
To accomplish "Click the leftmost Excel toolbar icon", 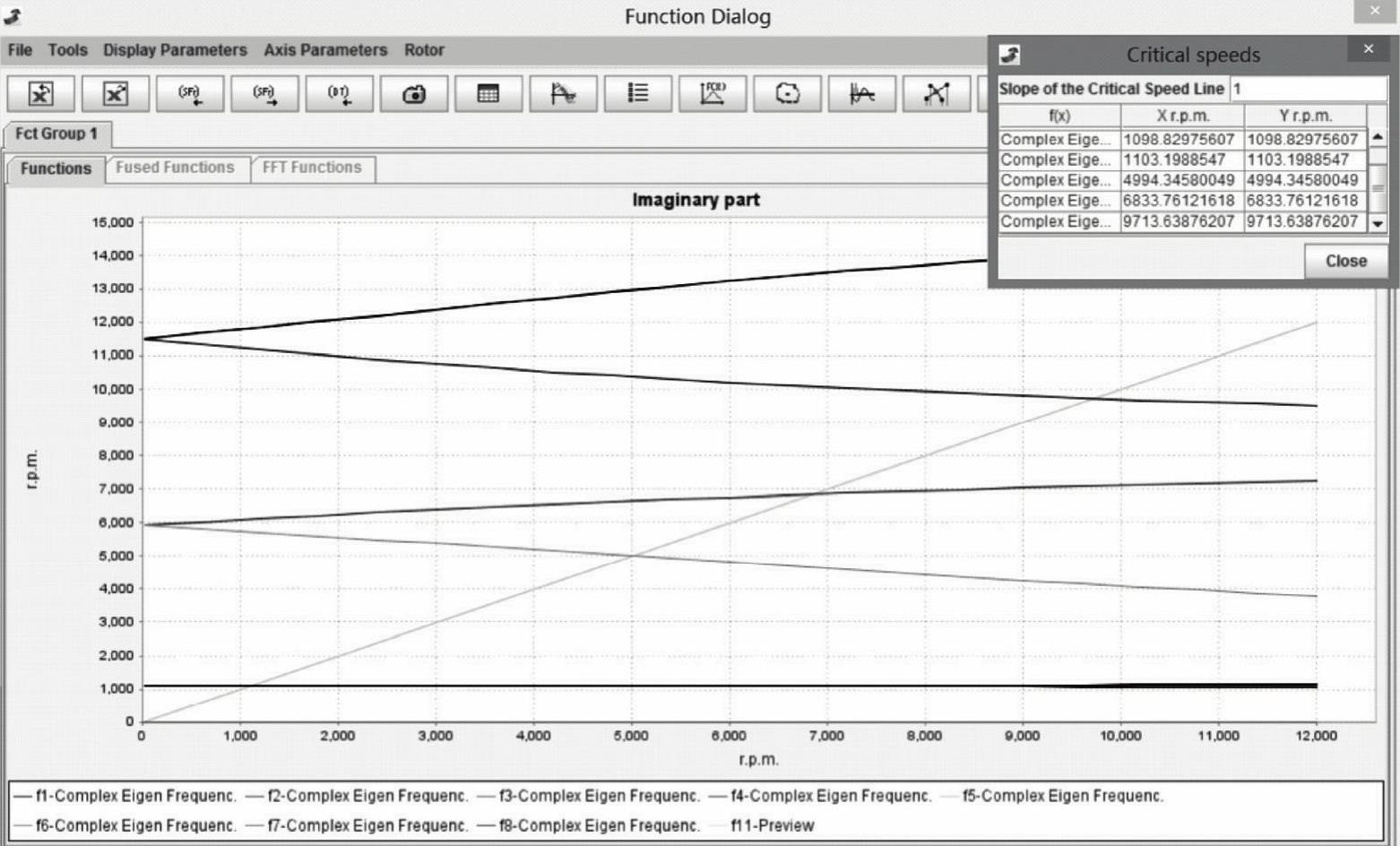I will tap(41, 94).
